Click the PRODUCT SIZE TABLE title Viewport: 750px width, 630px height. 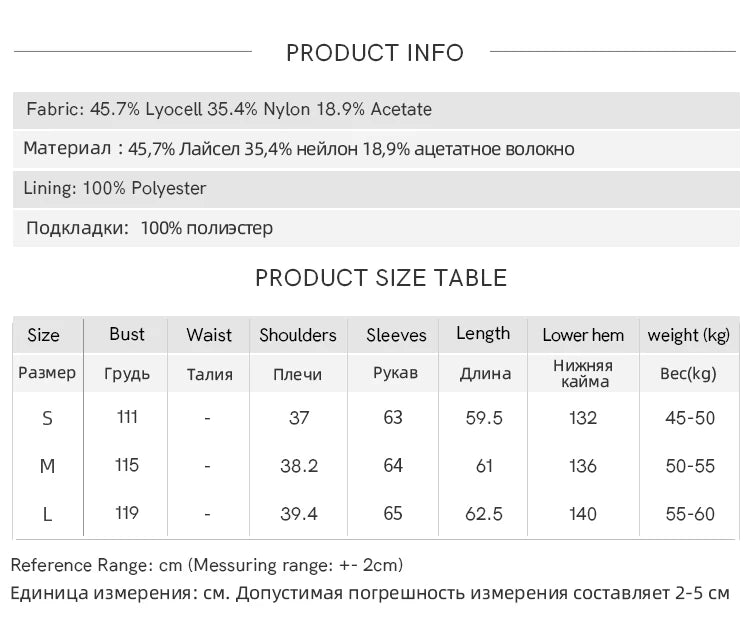coord(381,278)
